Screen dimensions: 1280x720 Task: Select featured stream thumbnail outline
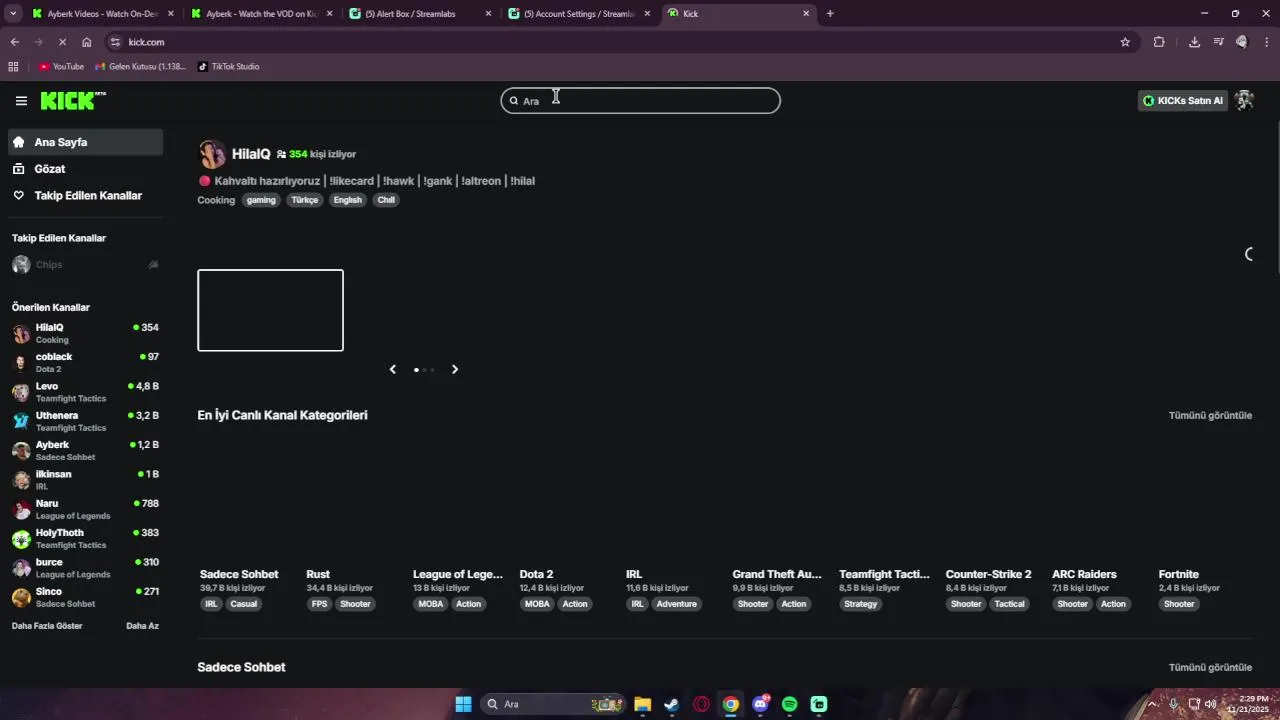click(270, 310)
